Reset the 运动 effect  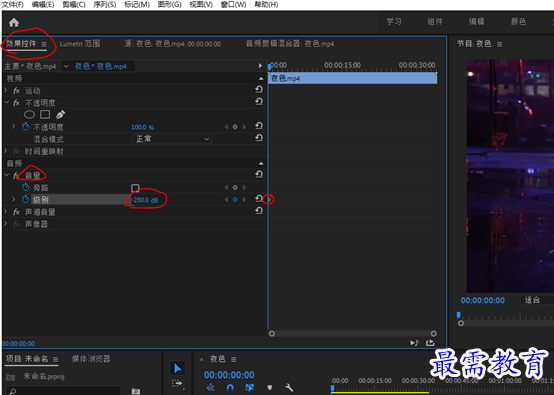[259, 90]
